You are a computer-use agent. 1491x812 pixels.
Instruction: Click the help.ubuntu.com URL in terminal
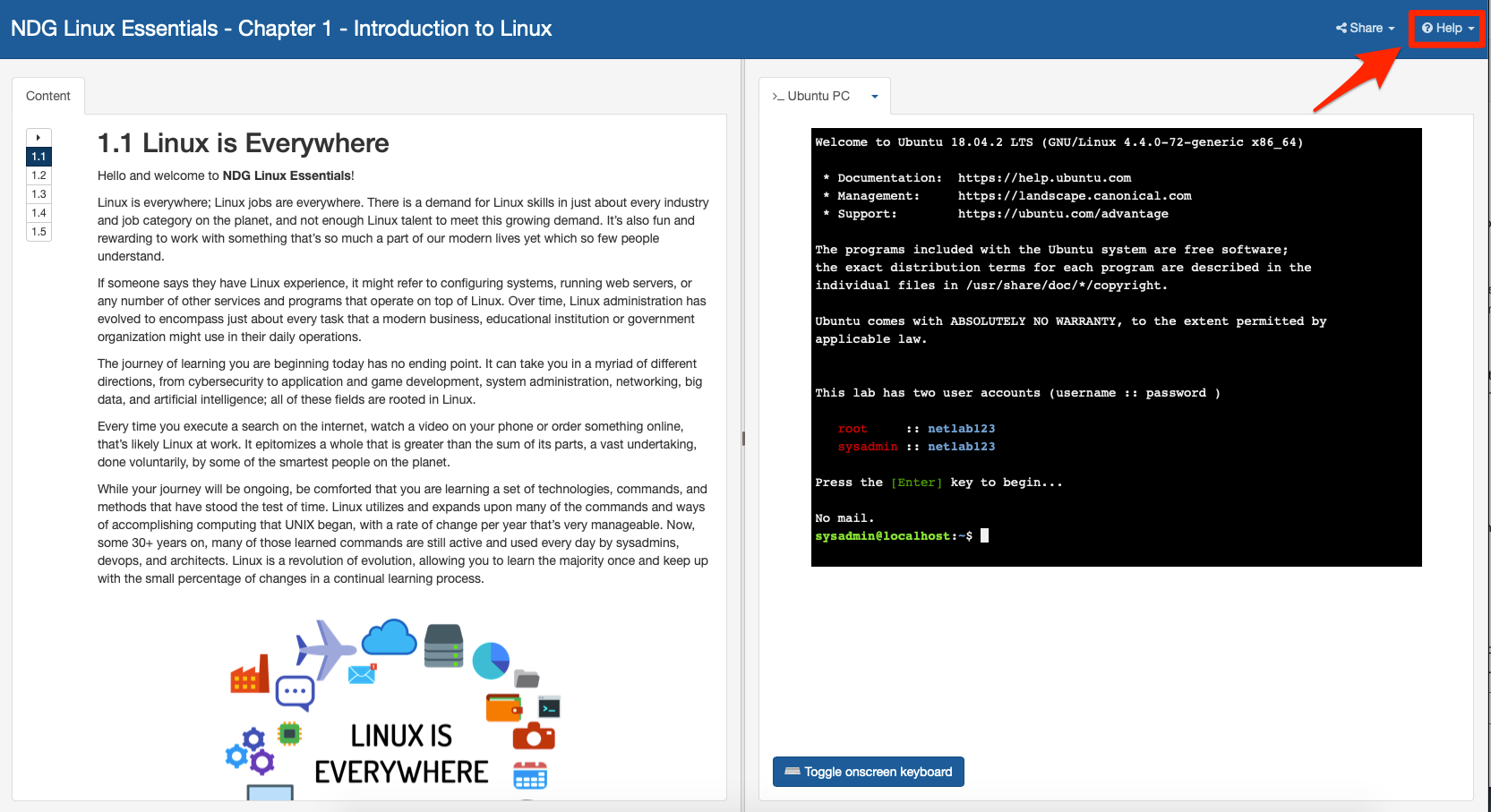click(x=1044, y=178)
